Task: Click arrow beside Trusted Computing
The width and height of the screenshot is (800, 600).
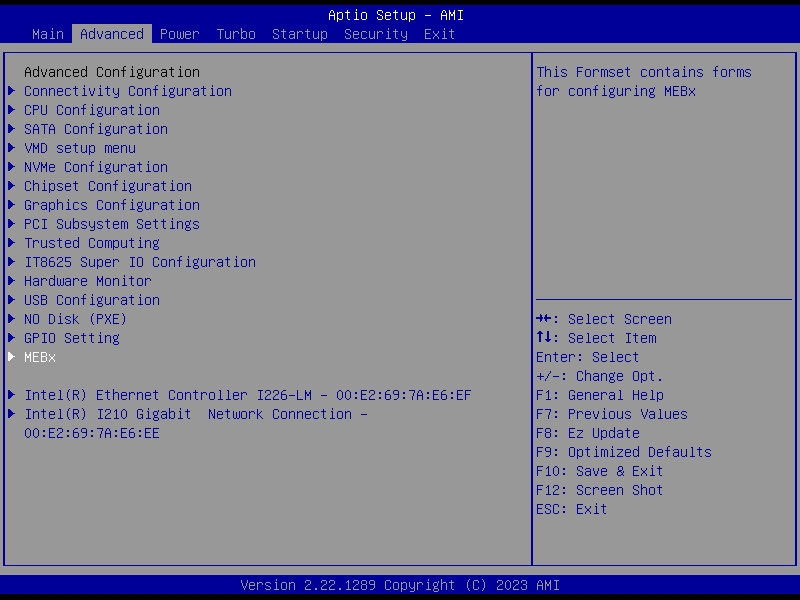Action: point(12,243)
